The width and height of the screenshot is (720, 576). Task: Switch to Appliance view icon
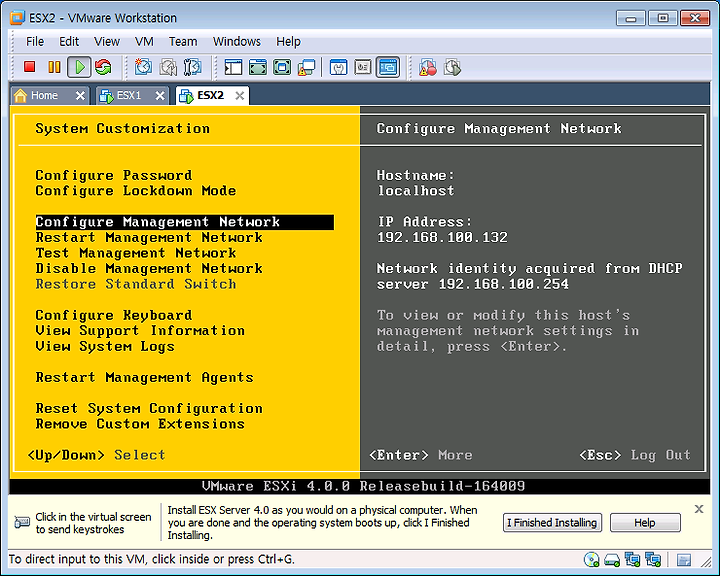click(363, 68)
